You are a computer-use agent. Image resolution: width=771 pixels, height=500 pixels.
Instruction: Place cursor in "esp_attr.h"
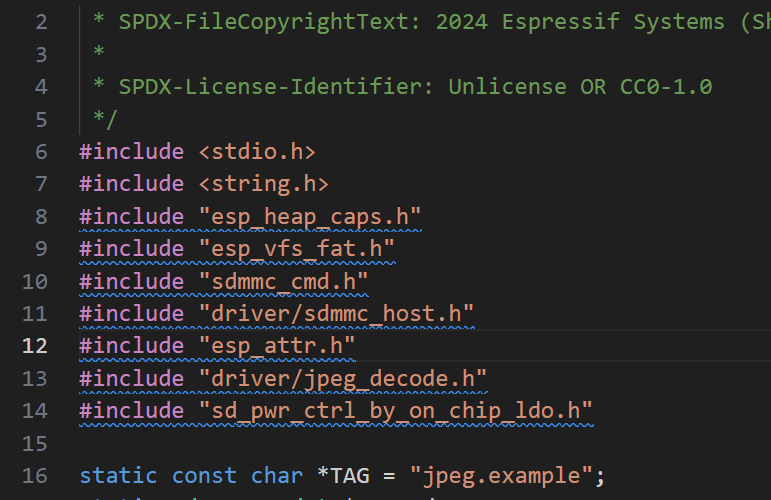(277, 346)
